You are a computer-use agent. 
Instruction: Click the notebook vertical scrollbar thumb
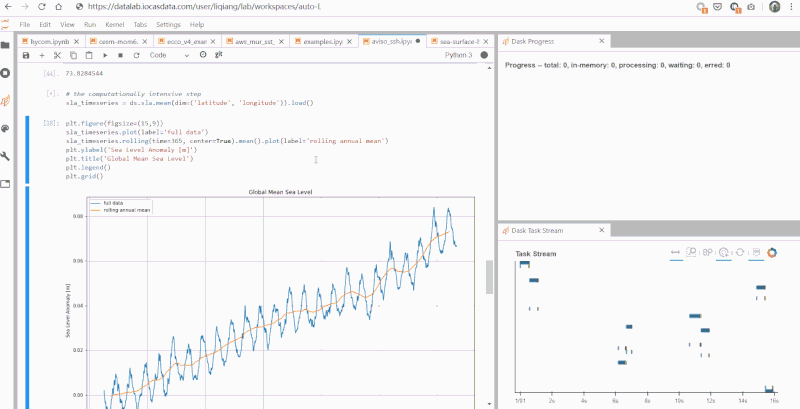[490, 277]
